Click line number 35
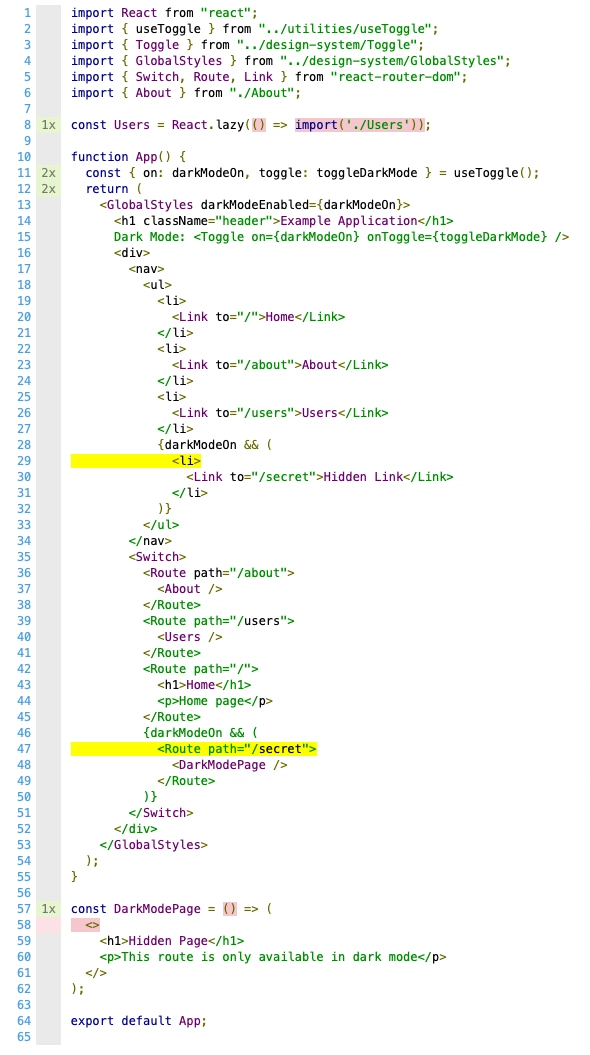 pyautogui.click(x=24, y=556)
